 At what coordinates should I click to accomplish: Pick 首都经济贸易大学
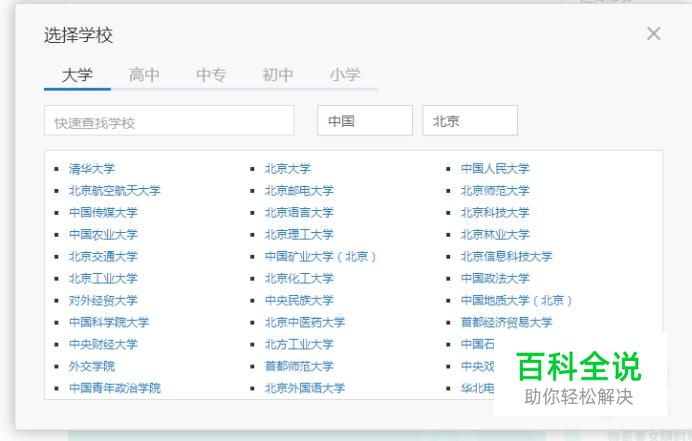pyautogui.click(x=507, y=322)
